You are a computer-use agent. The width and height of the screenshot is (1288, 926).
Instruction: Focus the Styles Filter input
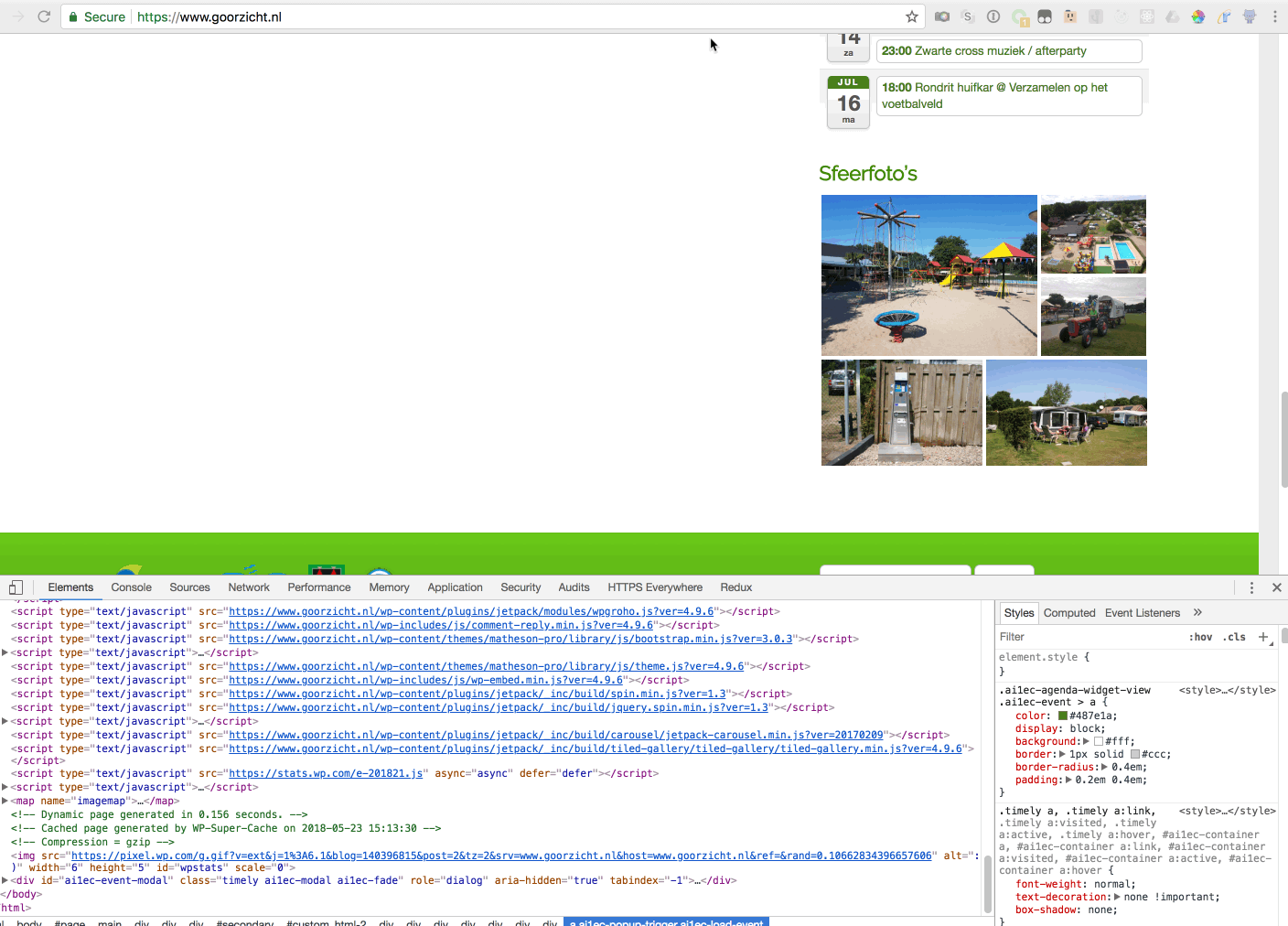point(1089,637)
